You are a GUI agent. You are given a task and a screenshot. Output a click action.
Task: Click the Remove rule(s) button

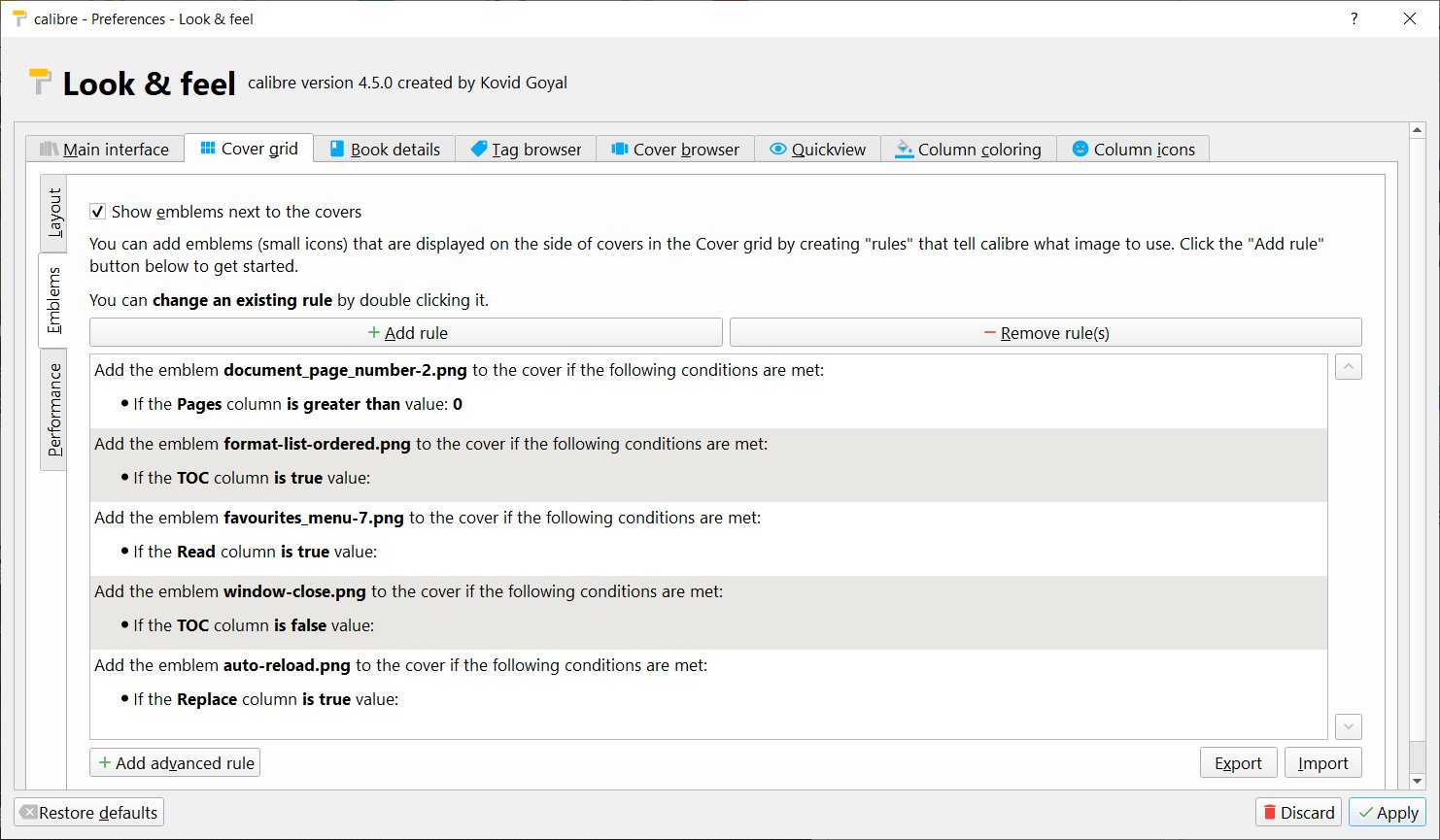pyautogui.click(x=1046, y=333)
